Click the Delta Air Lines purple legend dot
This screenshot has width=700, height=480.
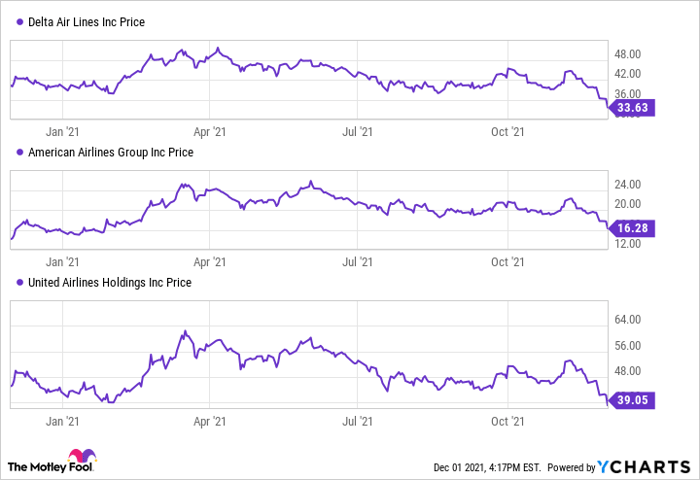(20, 23)
